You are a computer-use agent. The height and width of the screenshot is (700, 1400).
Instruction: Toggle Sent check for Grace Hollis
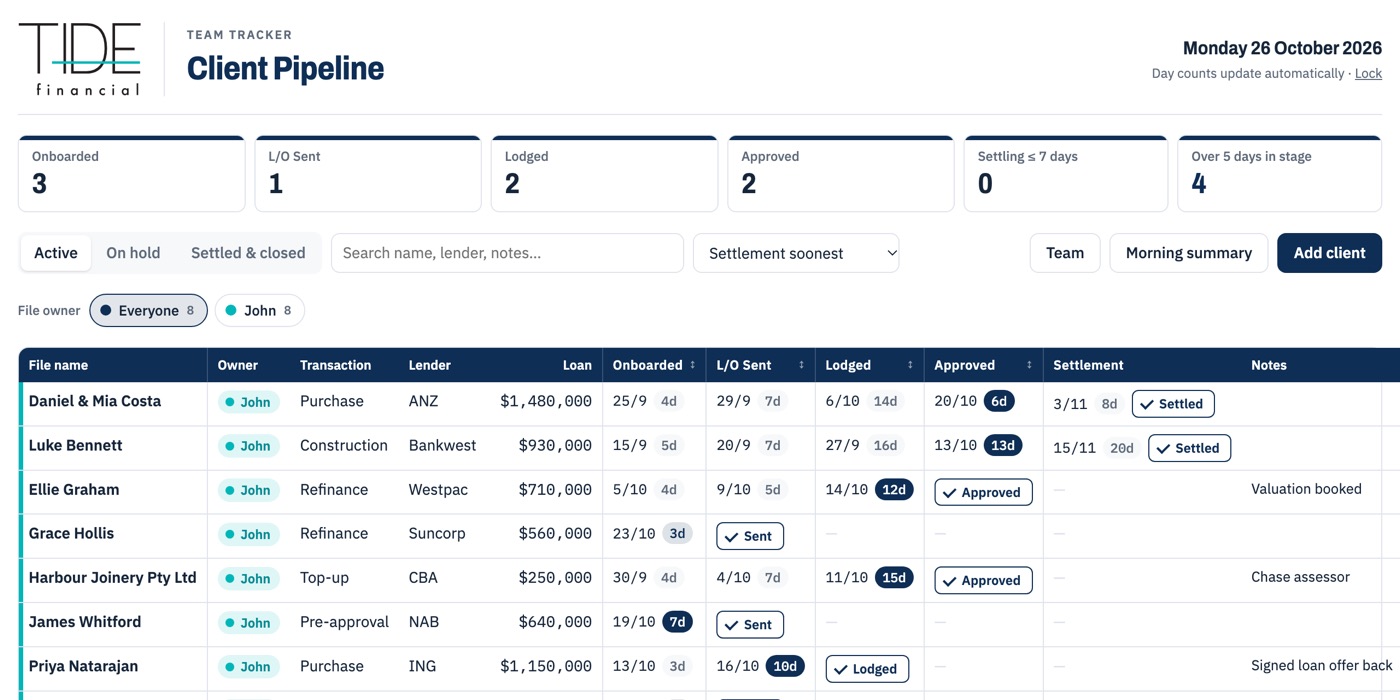pyautogui.click(x=750, y=536)
